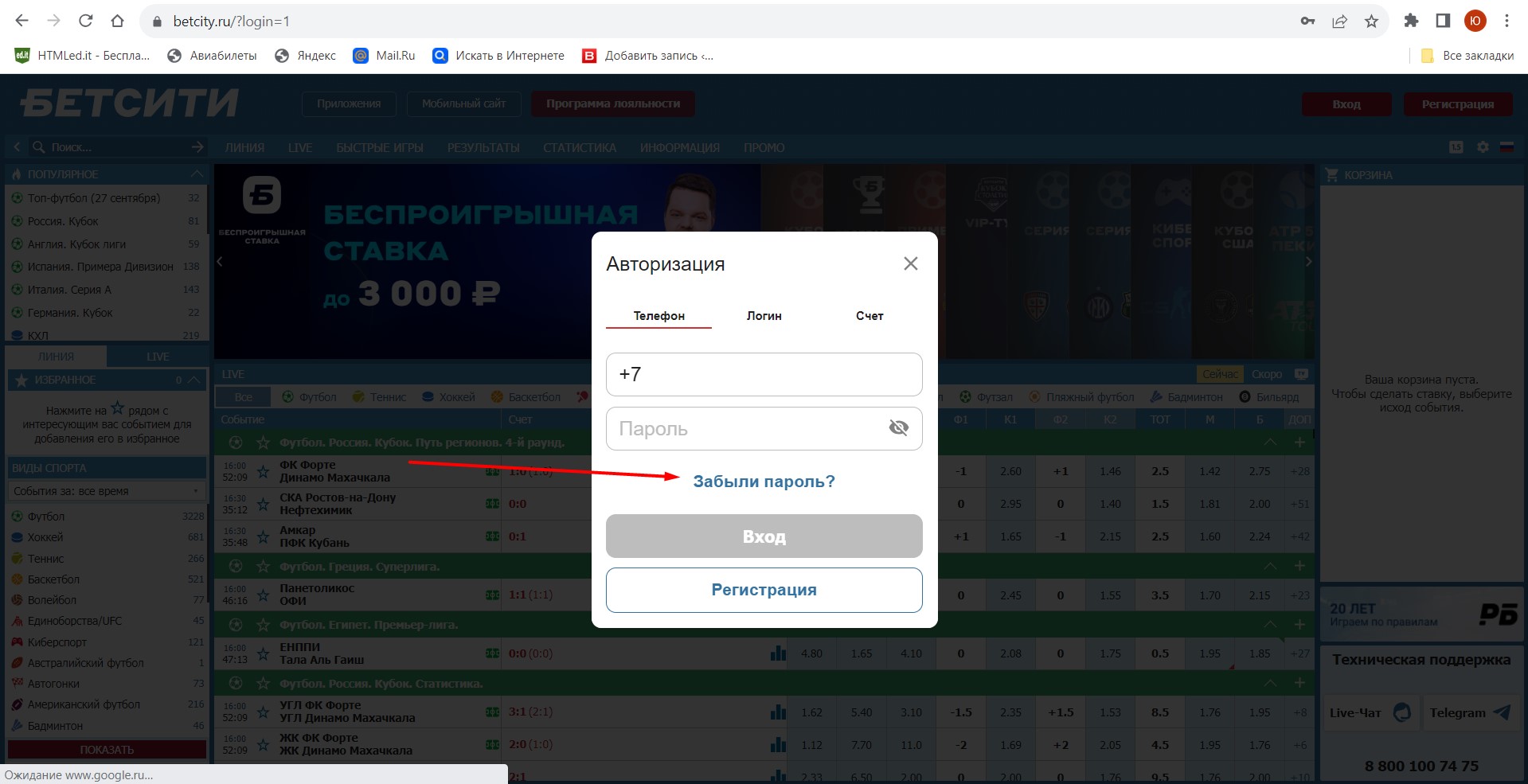This screenshot has height=784, width=1528.
Task: Open the site settings gear icon
Action: 1483,147
